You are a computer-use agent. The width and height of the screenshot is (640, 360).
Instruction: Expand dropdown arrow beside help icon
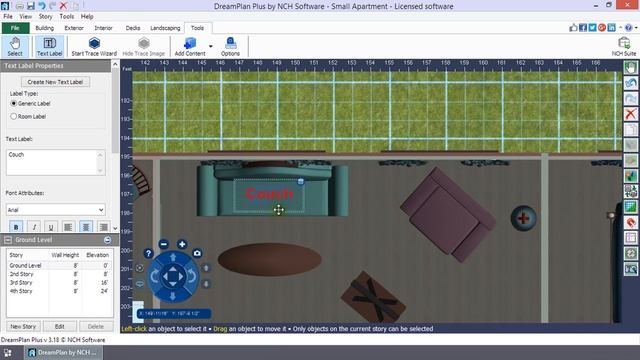click(x=636, y=28)
